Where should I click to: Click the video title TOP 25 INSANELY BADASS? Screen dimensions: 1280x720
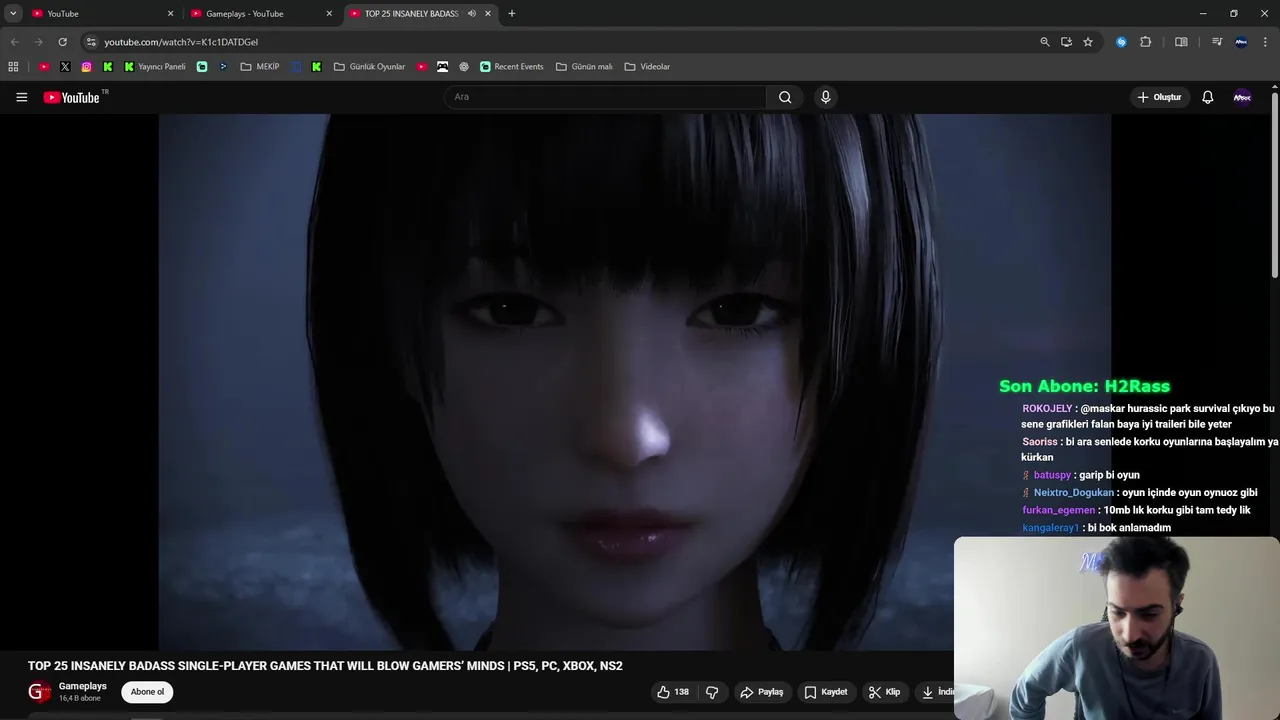coord(325,665)
